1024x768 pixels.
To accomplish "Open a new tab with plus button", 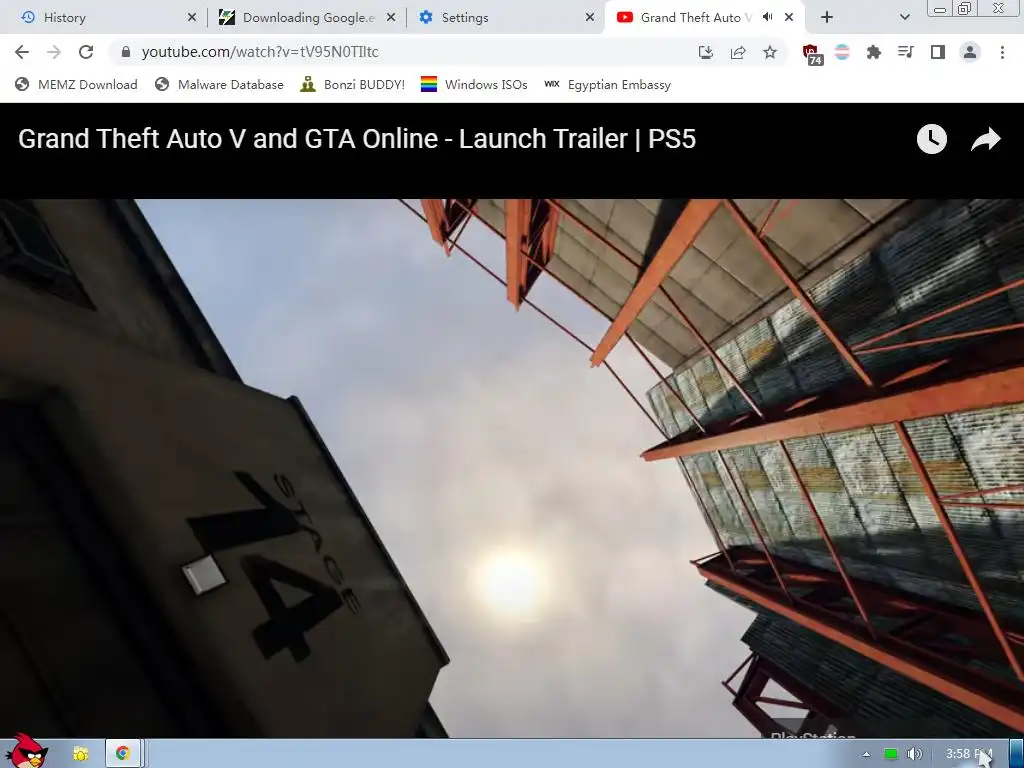I will [x=827, y=18].
